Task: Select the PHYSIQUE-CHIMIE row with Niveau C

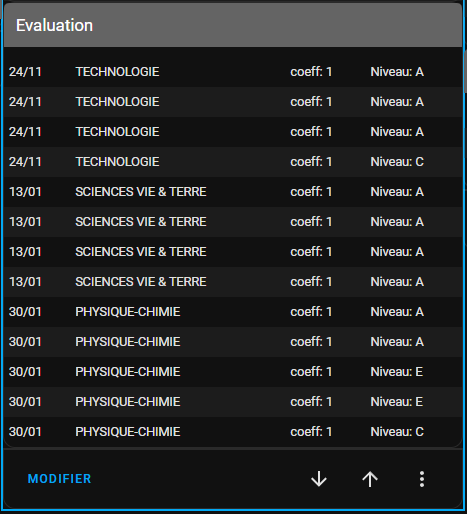Action: [233, 432]
